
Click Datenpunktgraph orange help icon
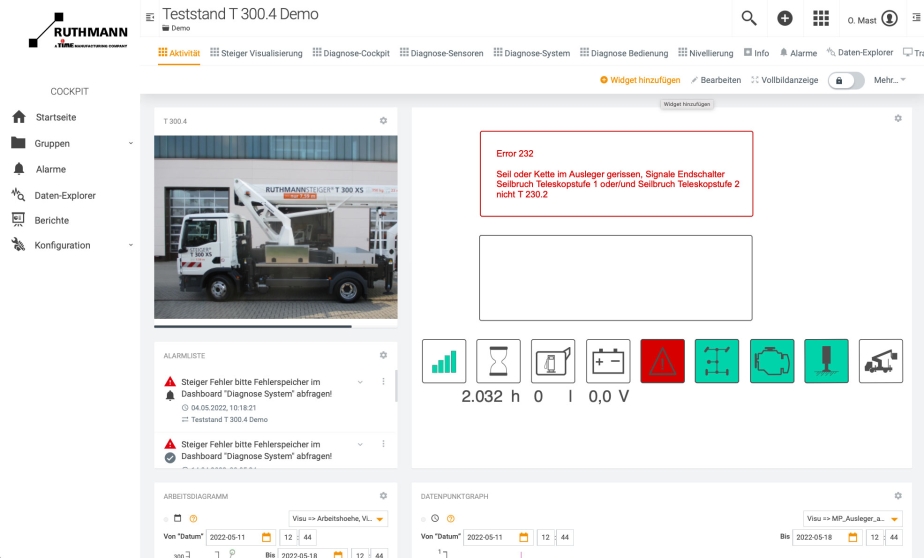tap(451, 519)
